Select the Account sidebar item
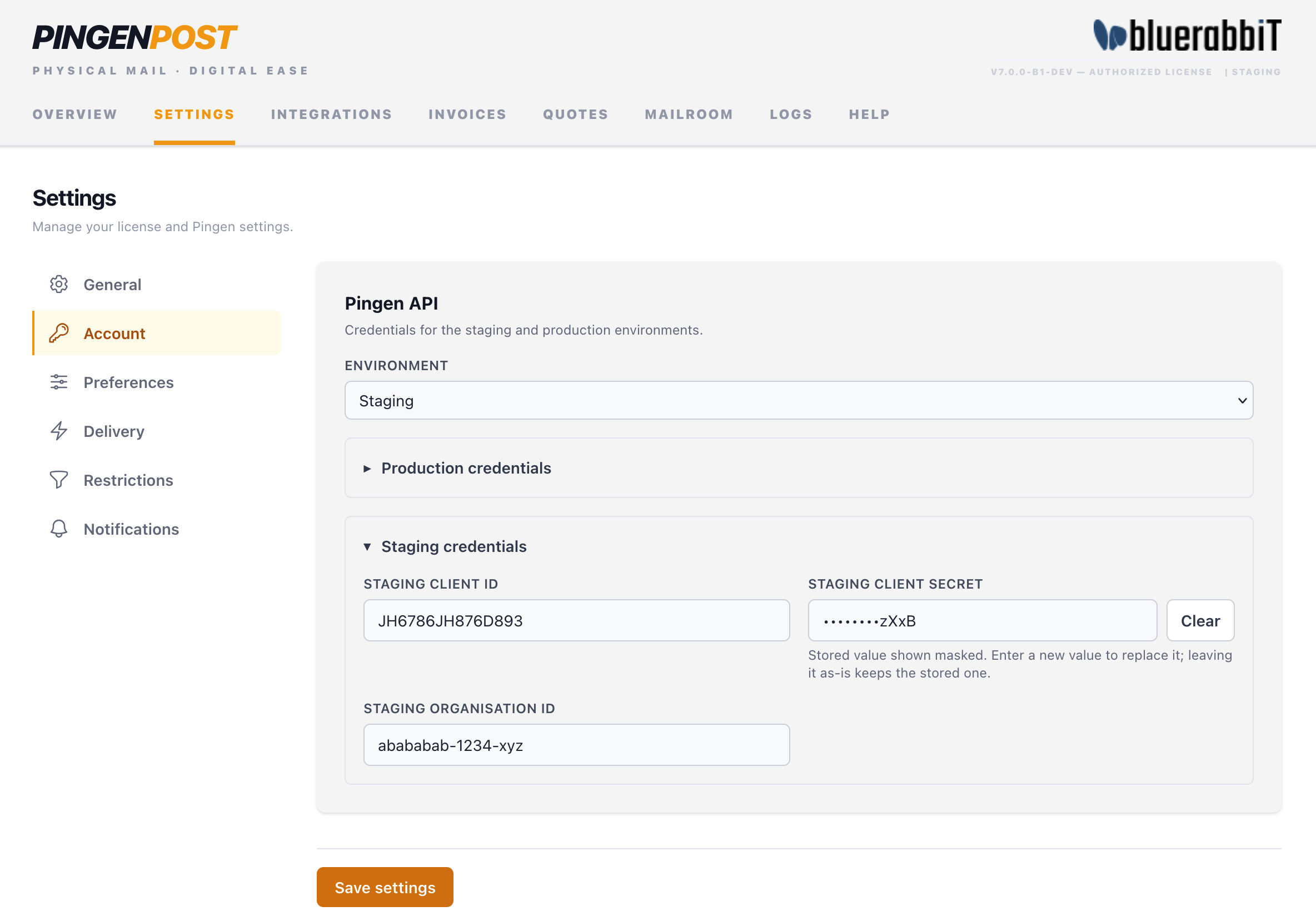 tap(157, 333)
